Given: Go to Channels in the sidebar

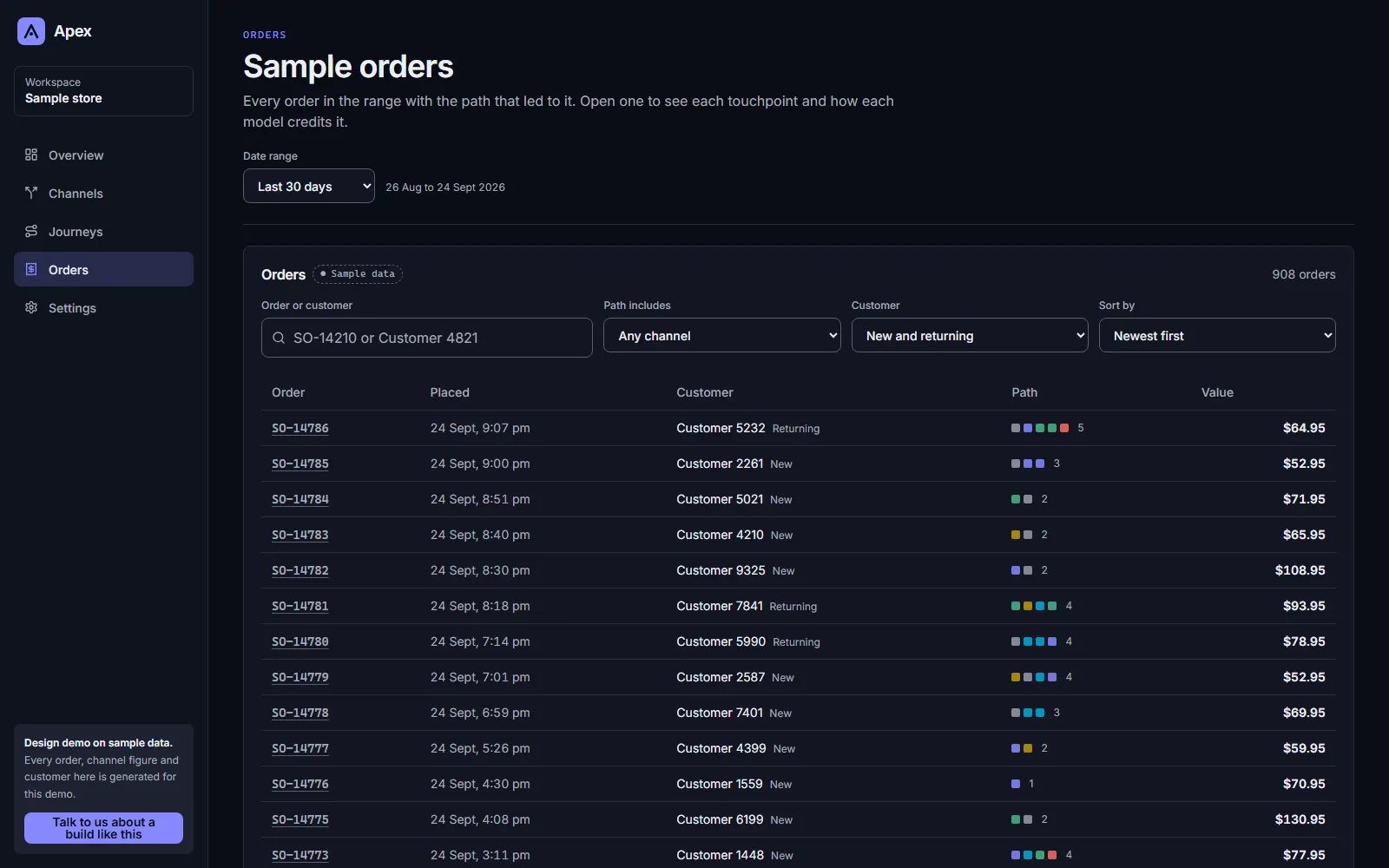Looking at the screenshot, I should tap(103, 193).
